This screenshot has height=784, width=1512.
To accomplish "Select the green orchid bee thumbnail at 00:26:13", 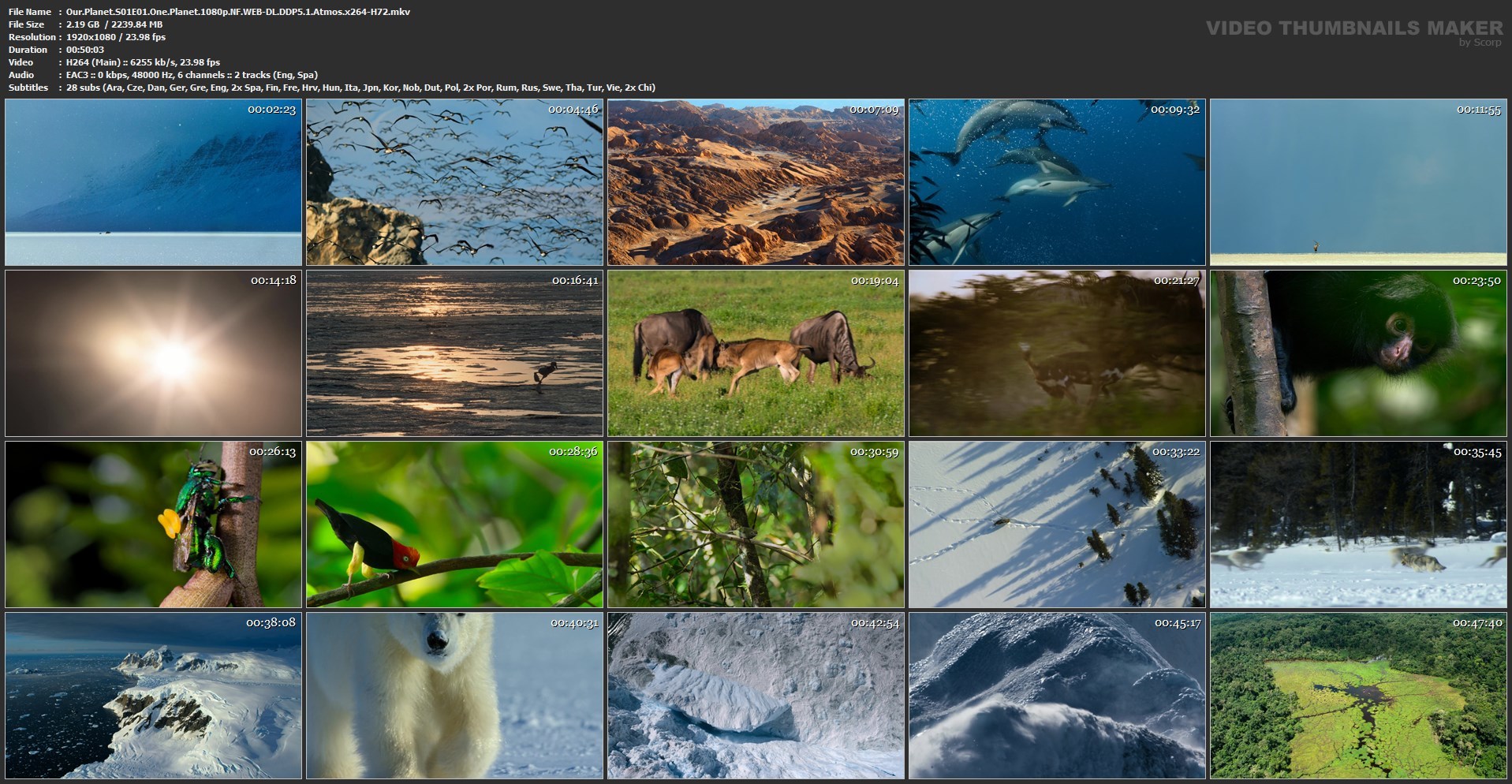I will 153,525.
